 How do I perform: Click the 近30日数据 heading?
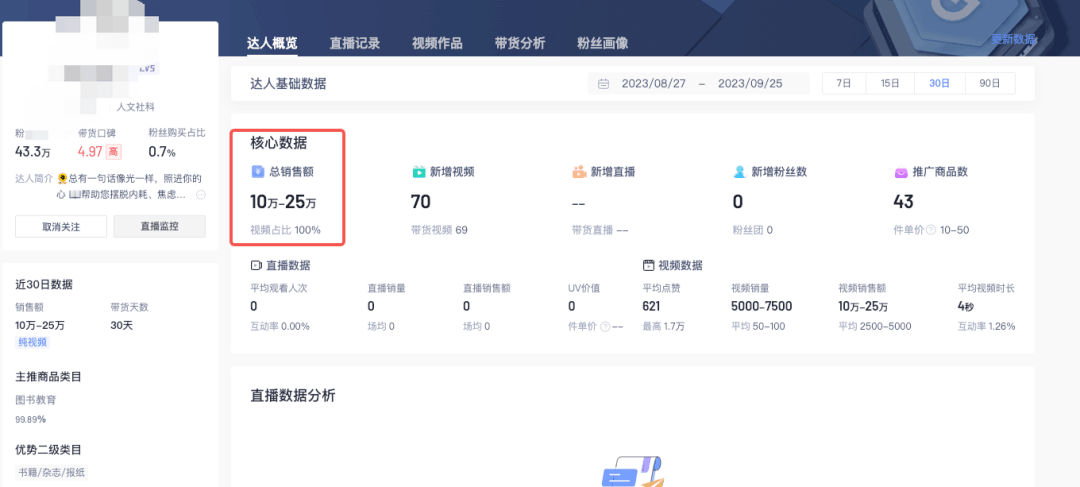pos(44,284)
